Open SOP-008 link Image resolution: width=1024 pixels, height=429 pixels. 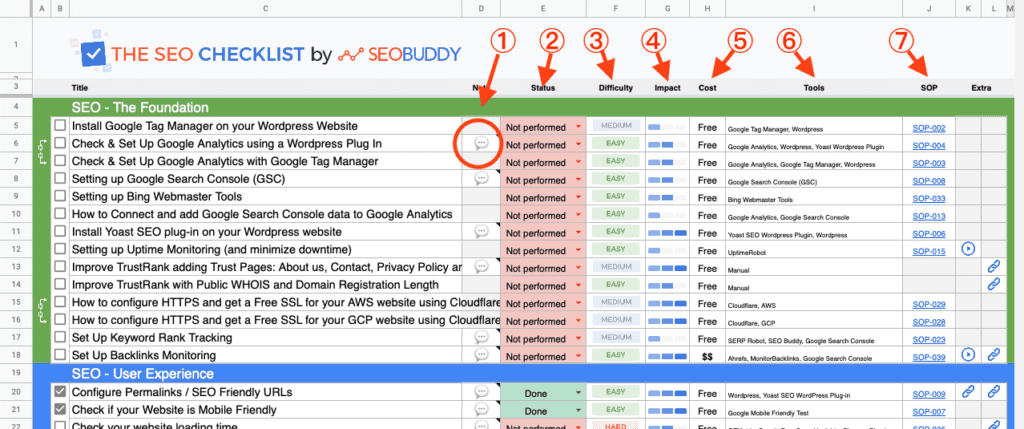(929, 180)
